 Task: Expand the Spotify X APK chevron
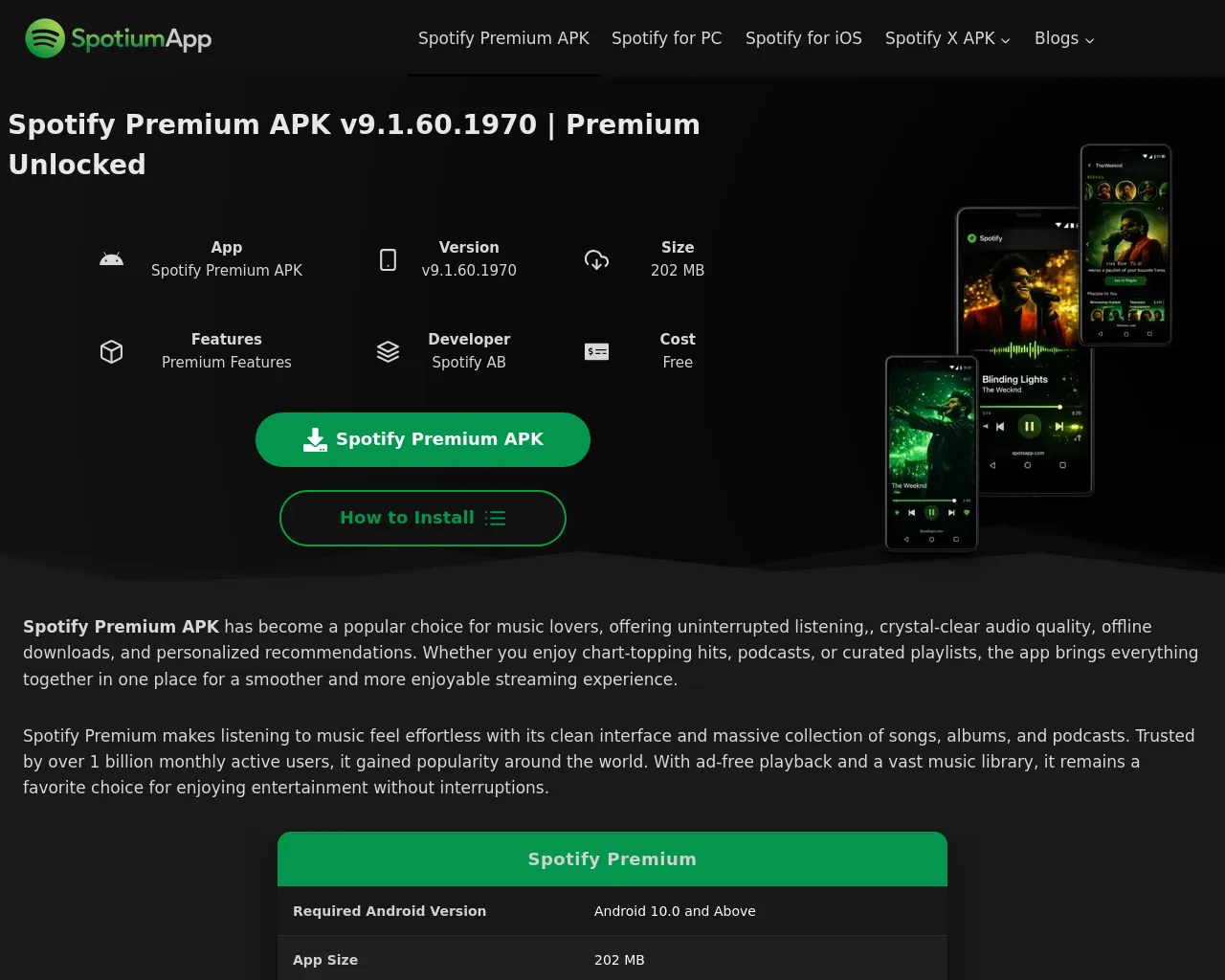[x=1006, y=40]
